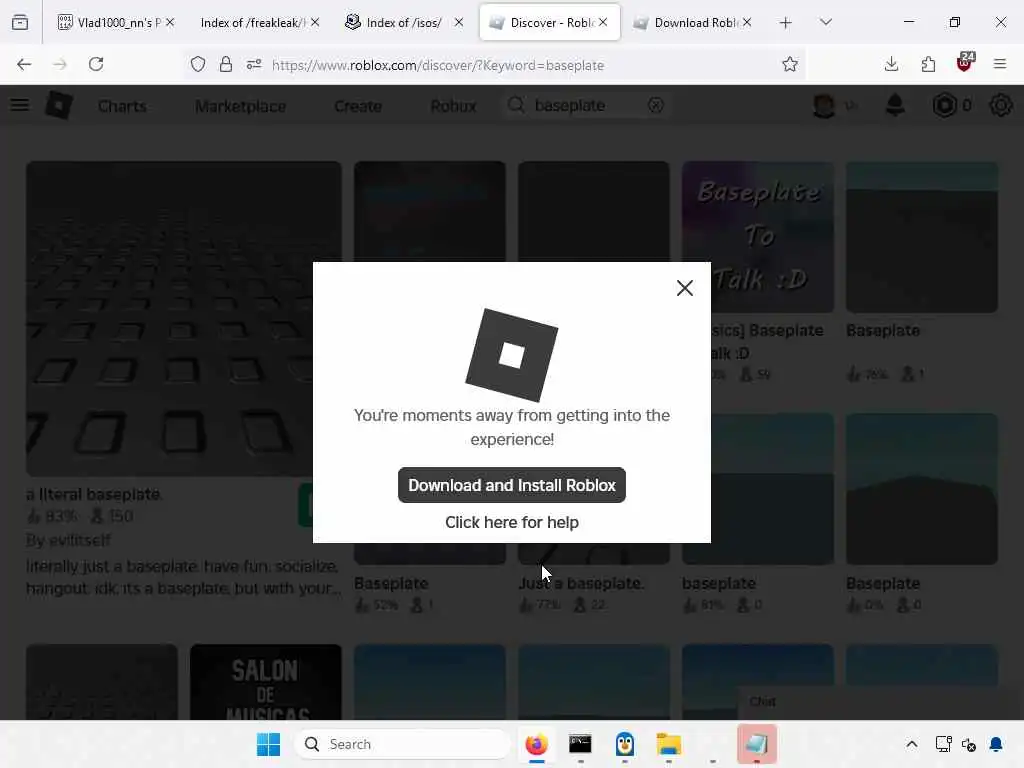1024x768 pixels.
Task: Close the Index of /isos/ tab
Action: point(459,23)
